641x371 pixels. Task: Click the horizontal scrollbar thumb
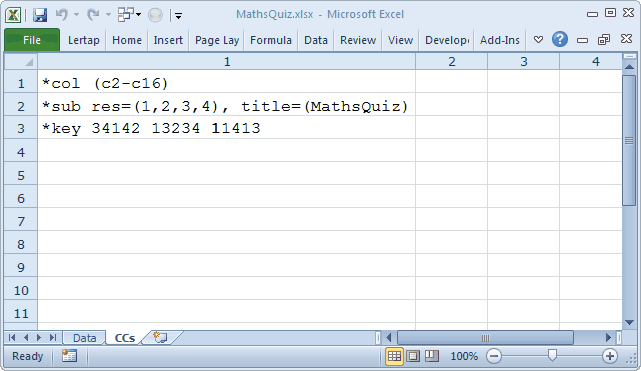[485, 337]
